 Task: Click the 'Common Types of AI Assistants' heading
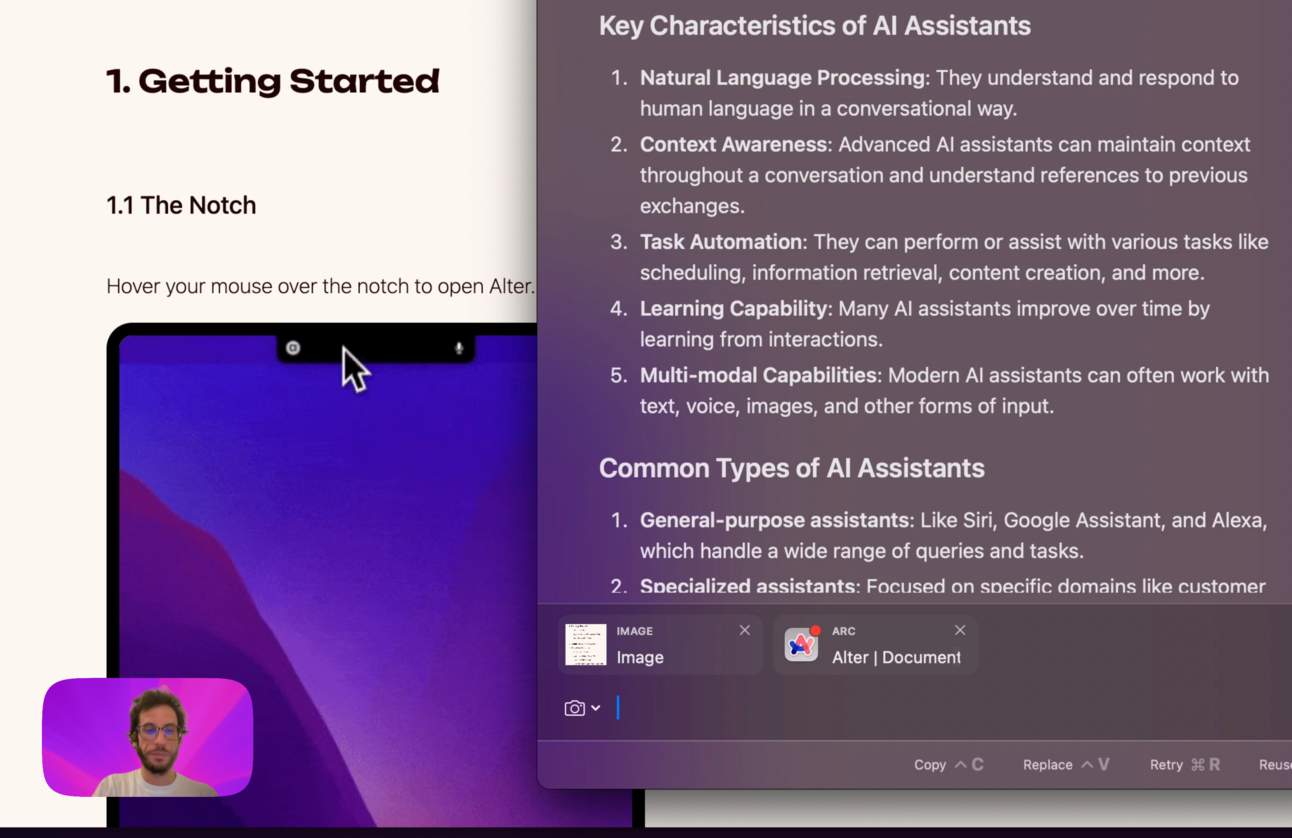[792, 468]
